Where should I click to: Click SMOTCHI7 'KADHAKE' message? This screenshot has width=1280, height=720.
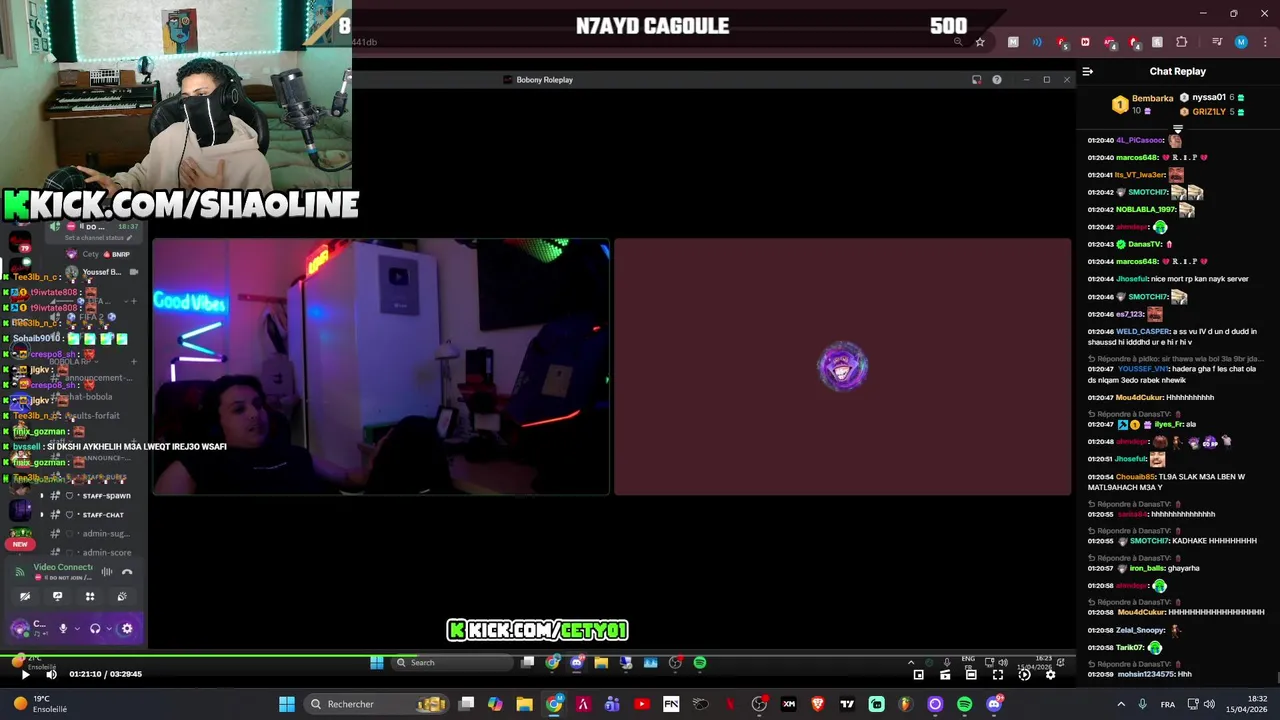(x=1214, y=541)
